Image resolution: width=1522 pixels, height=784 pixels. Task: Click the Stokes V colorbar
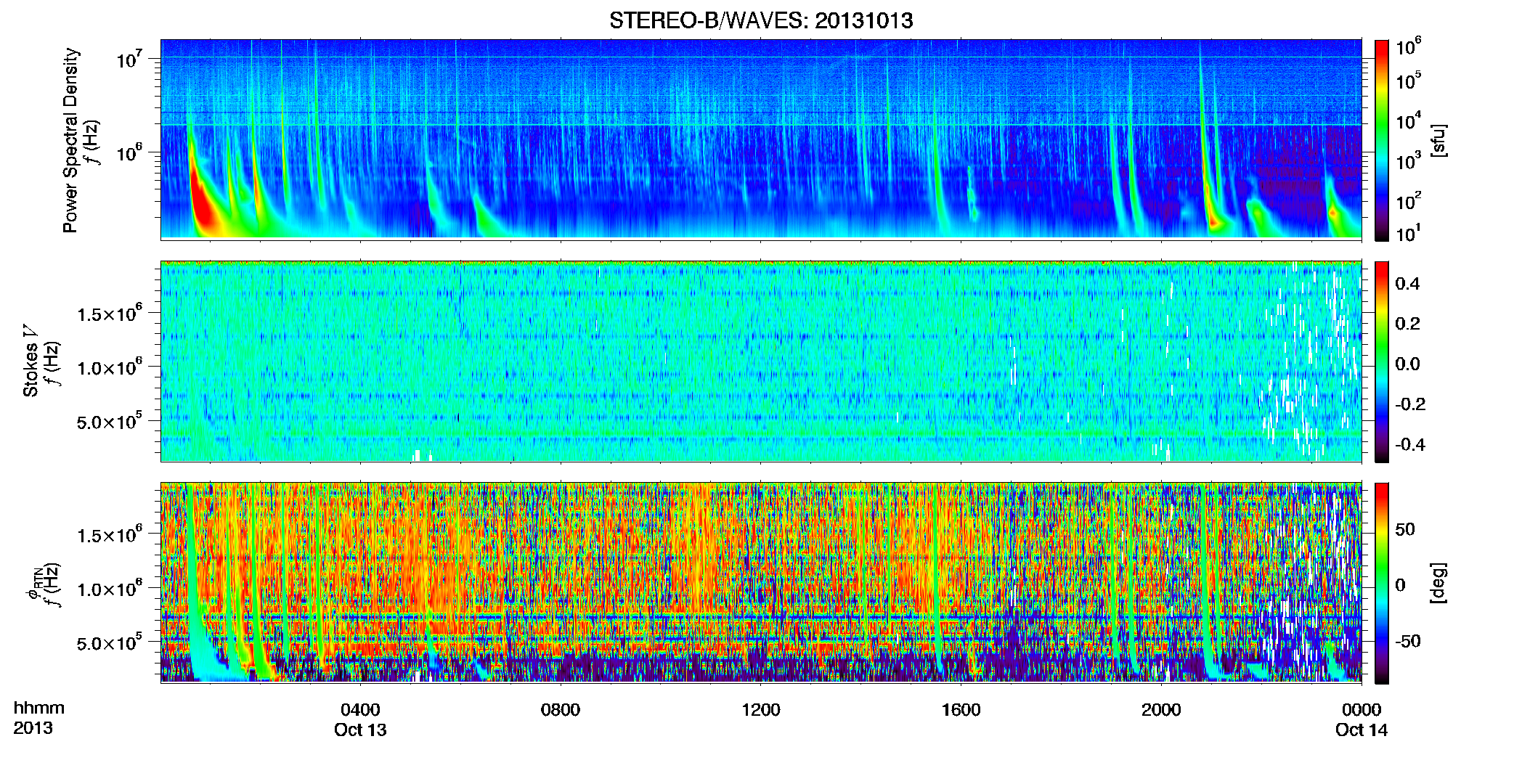[x=1382, y=362]
